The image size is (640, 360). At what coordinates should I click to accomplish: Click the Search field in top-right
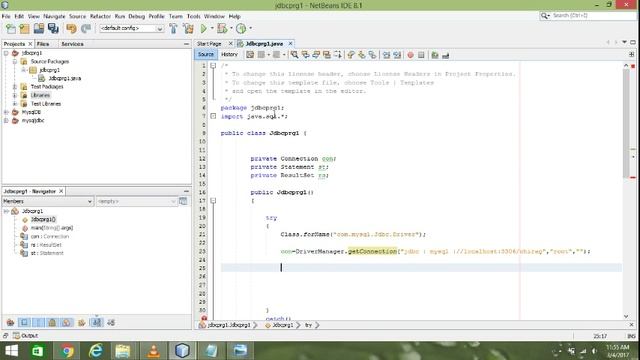pyautogui.click(x=588, y=16)
